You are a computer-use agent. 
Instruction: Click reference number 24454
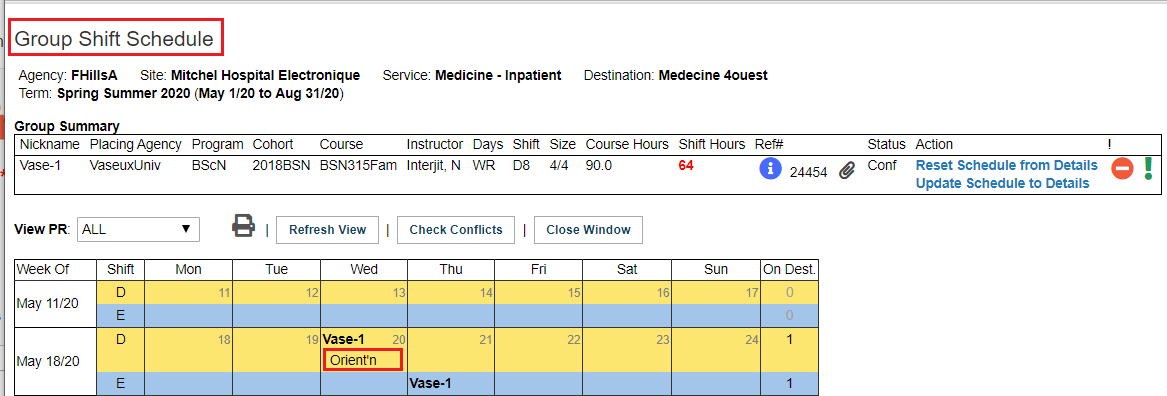tap(808, 173)
